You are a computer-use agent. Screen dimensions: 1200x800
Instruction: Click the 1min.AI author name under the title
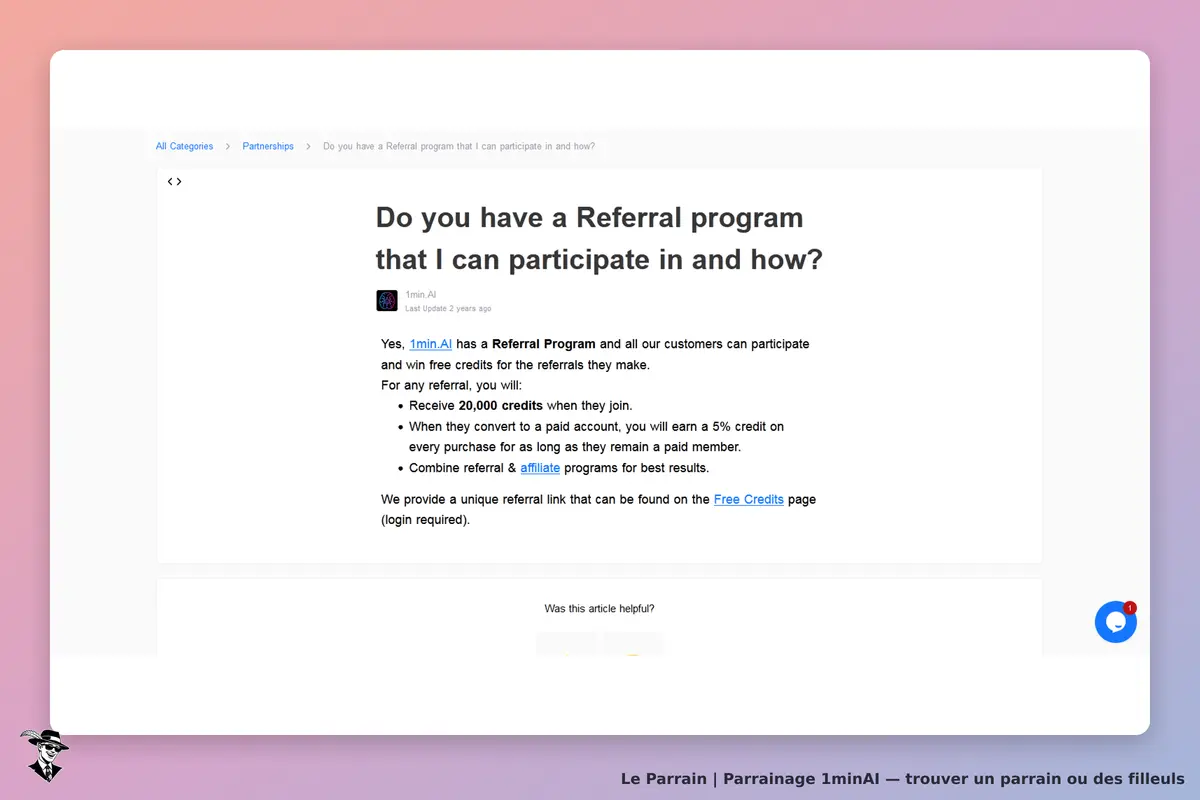click(421, 295)
